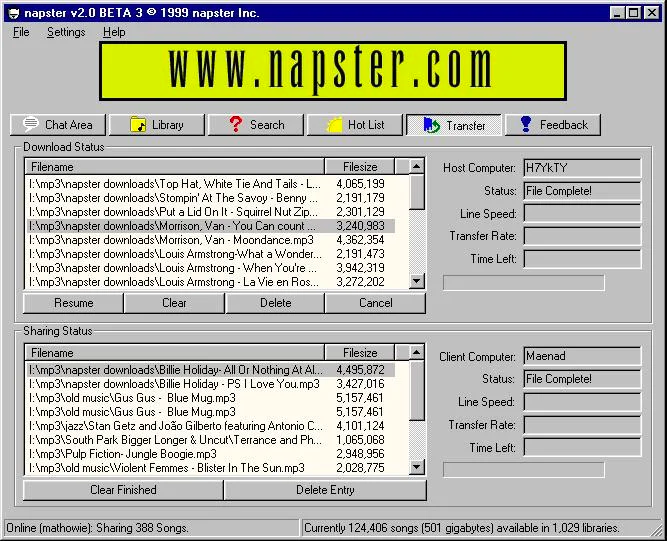Select Louis Armstrong-What a Wonder row
This screenshot has height=541, width=667.
211,254
